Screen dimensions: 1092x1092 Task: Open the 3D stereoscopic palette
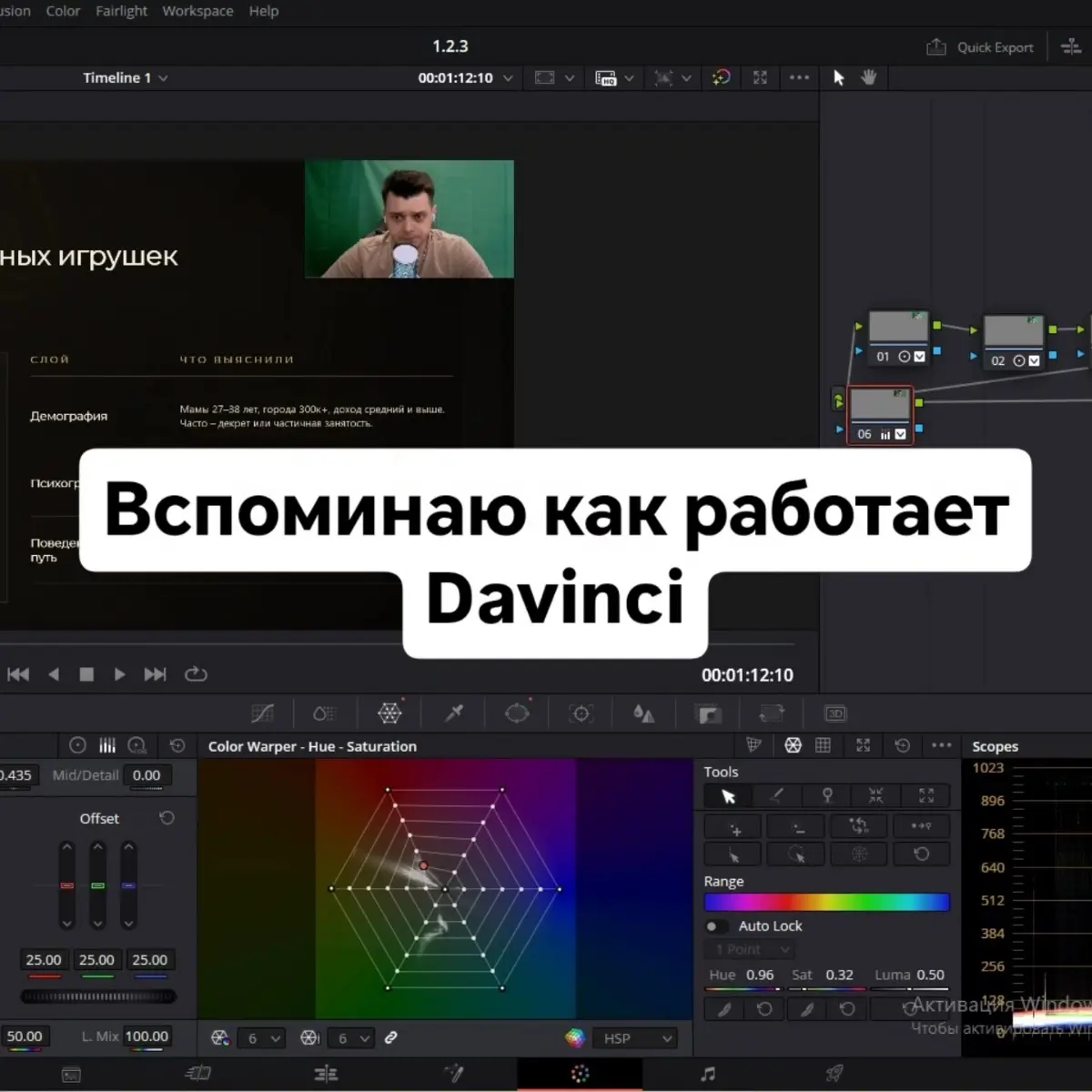point(834,713)
